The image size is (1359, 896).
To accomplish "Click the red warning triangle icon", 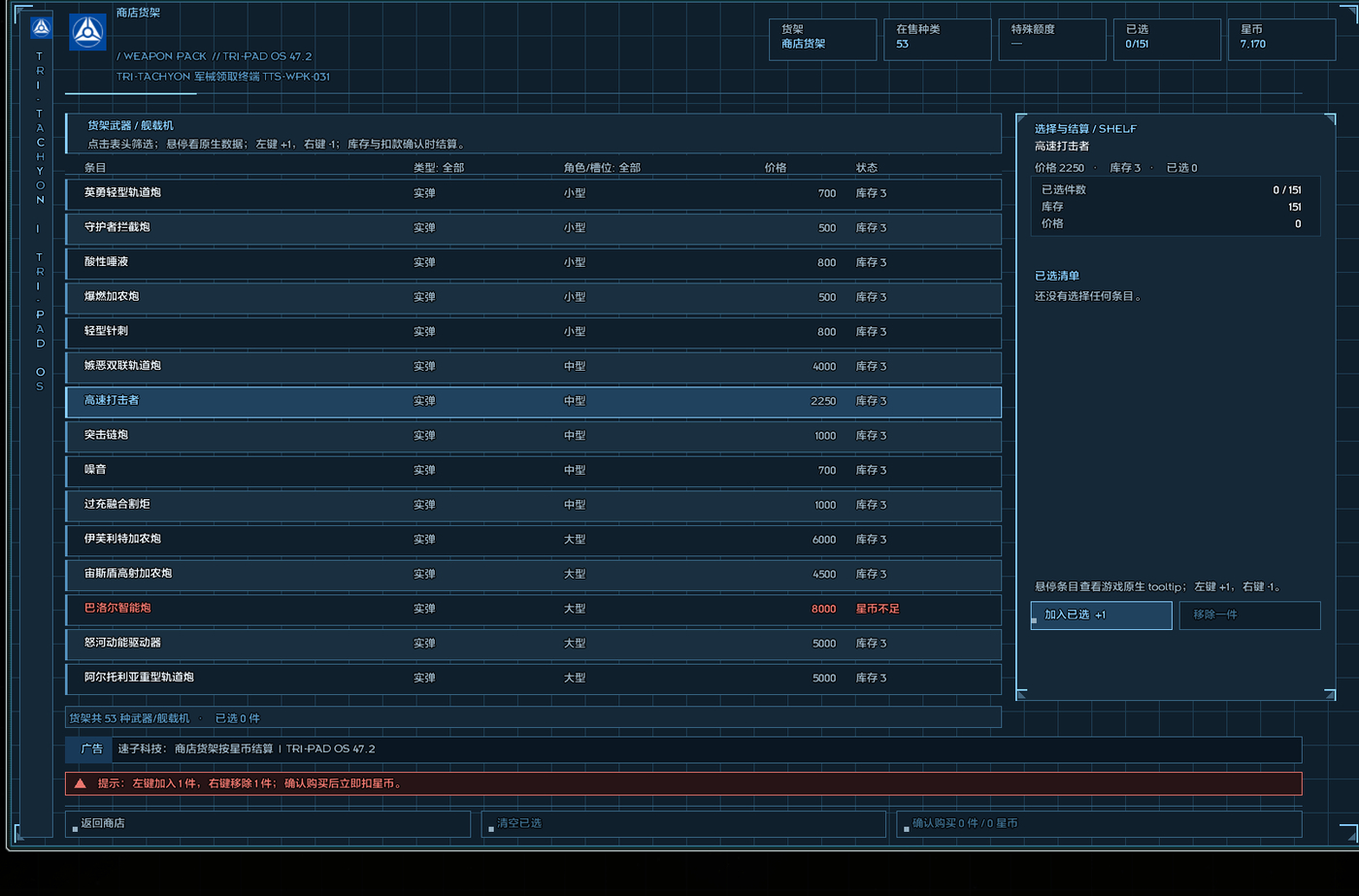I will (81, 783).
